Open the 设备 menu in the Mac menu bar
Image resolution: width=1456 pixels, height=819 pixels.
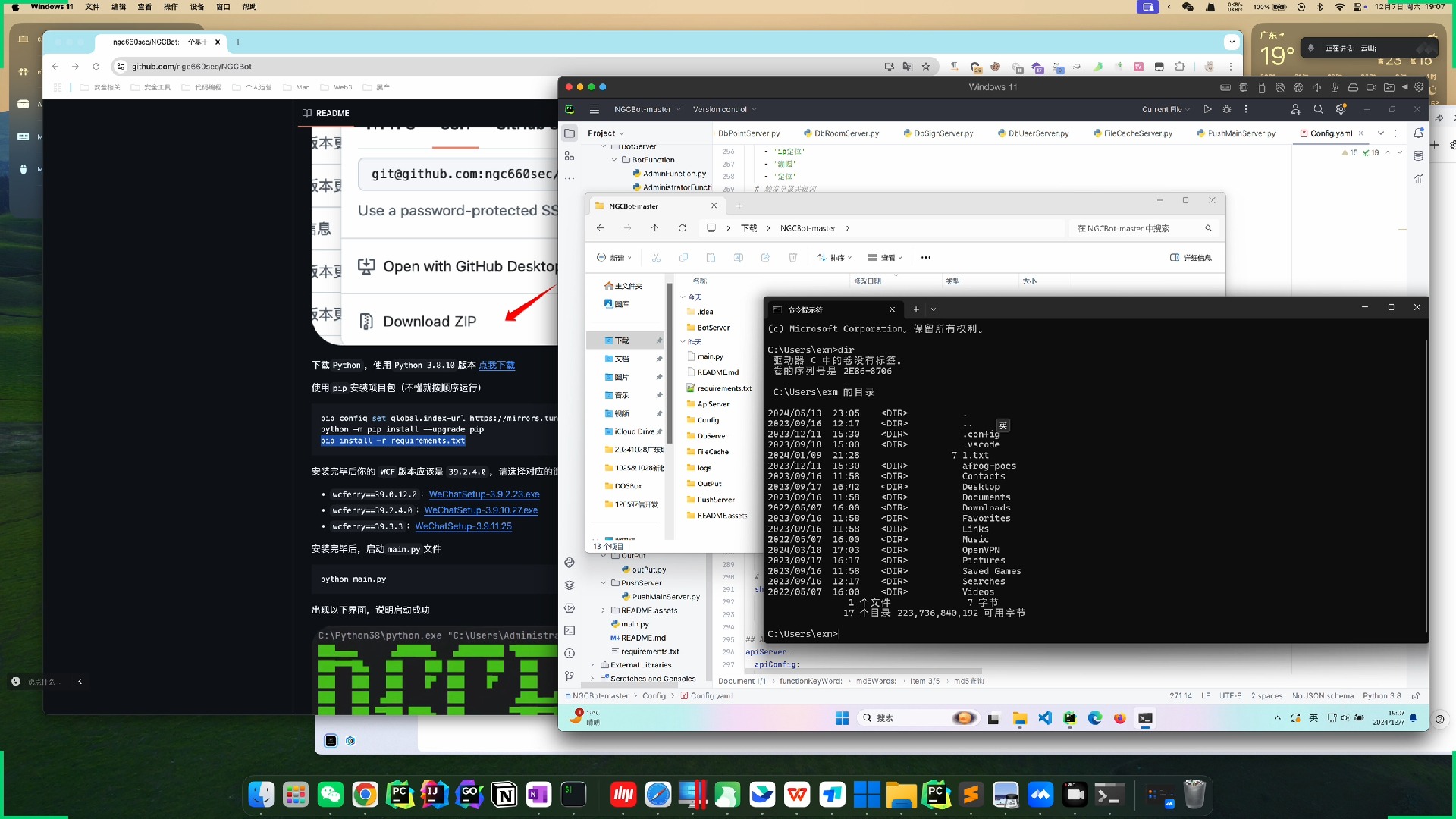tap(197, 7)
